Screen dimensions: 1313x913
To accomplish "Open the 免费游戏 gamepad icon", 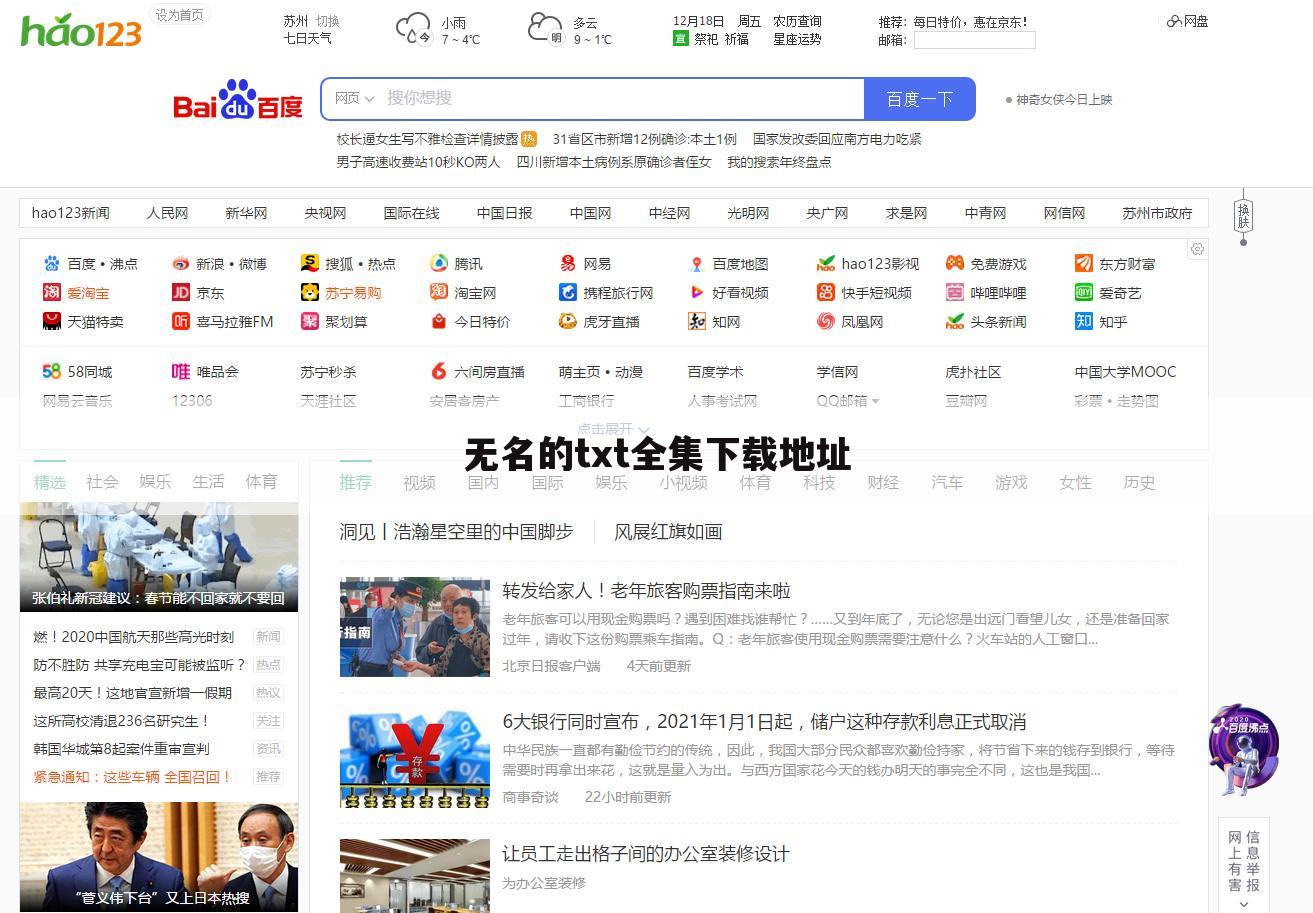I will point(955,264).
